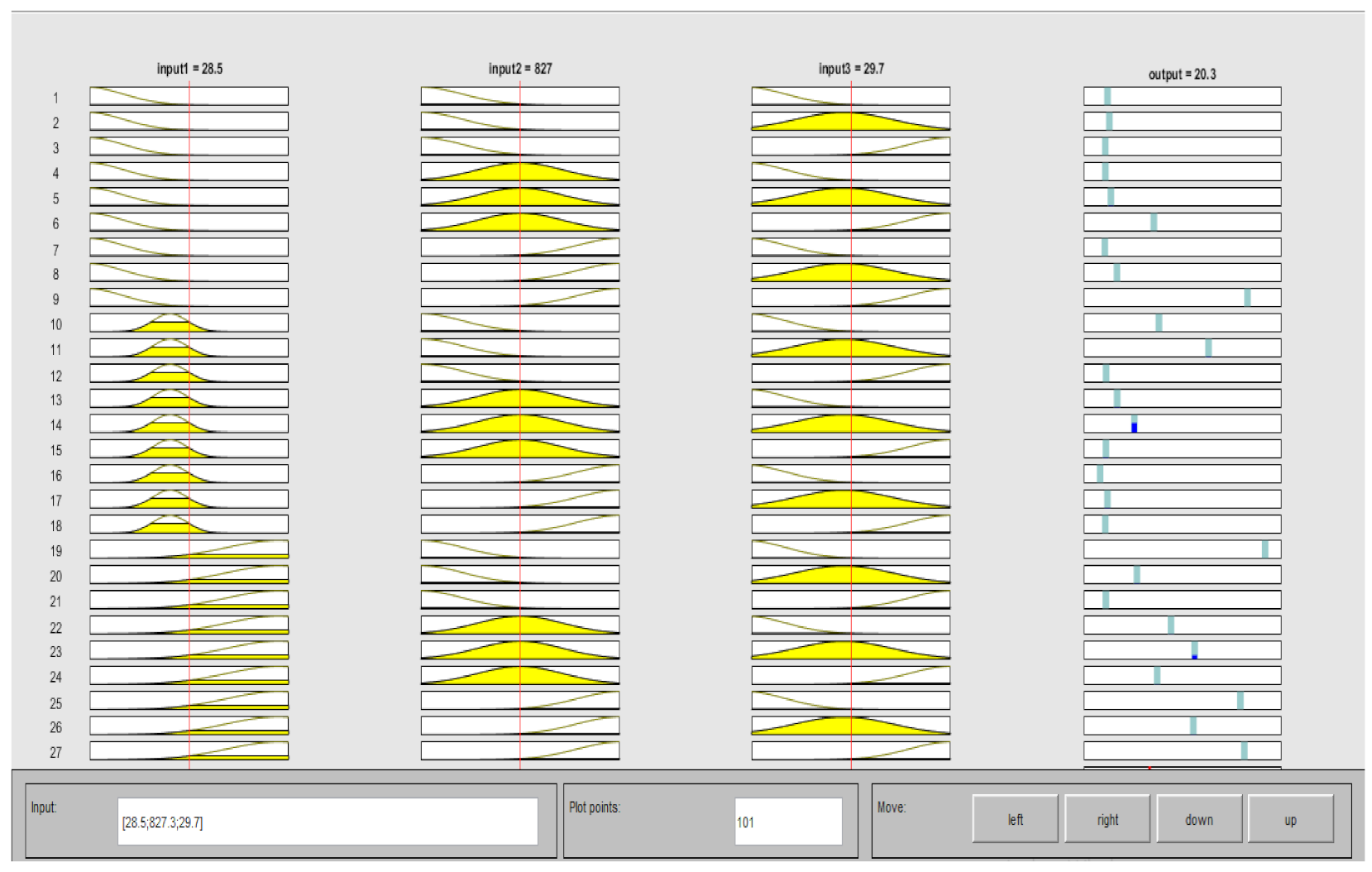This screenshot has width=1372, height=872.
Task: Select rule number 10
Action: point(56,324)
